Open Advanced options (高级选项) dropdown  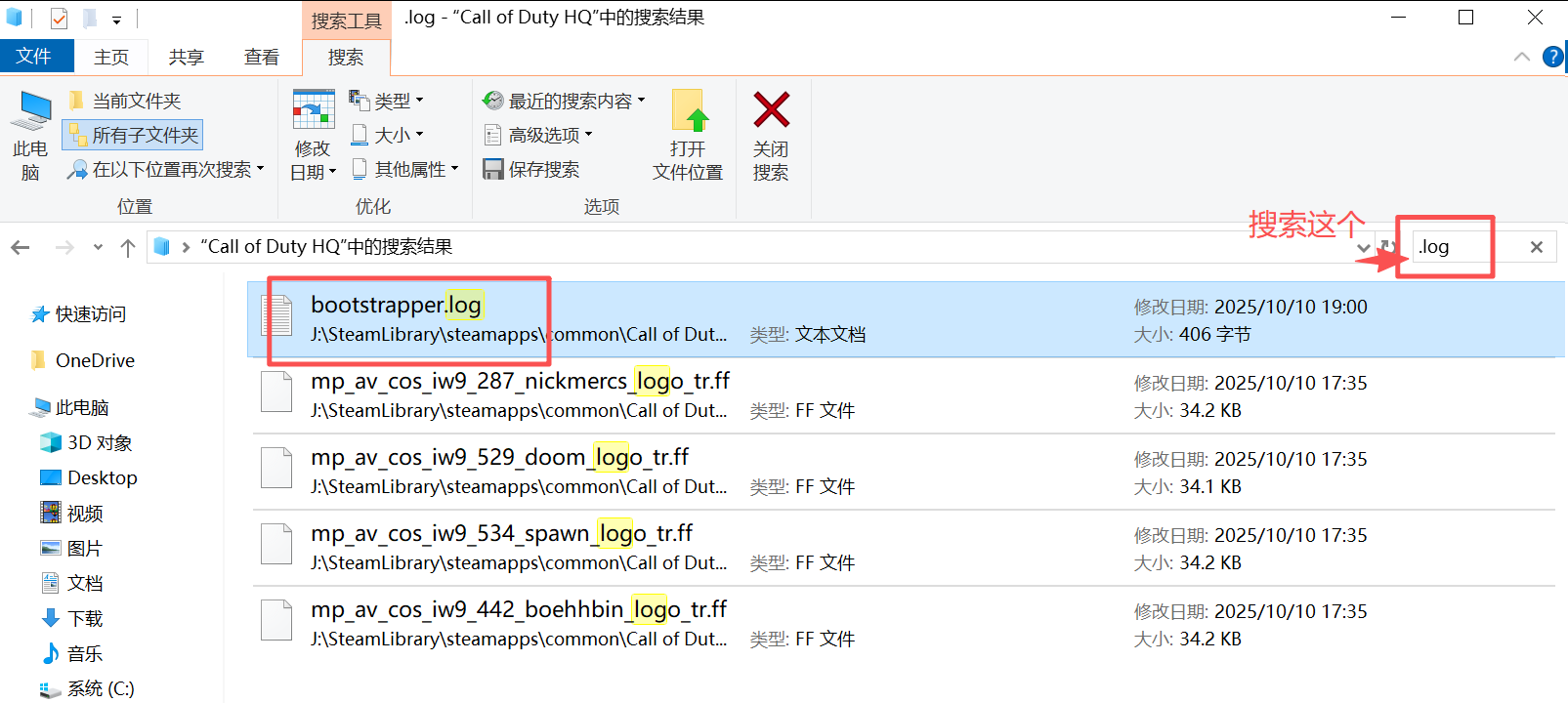[x=538, y=135]
